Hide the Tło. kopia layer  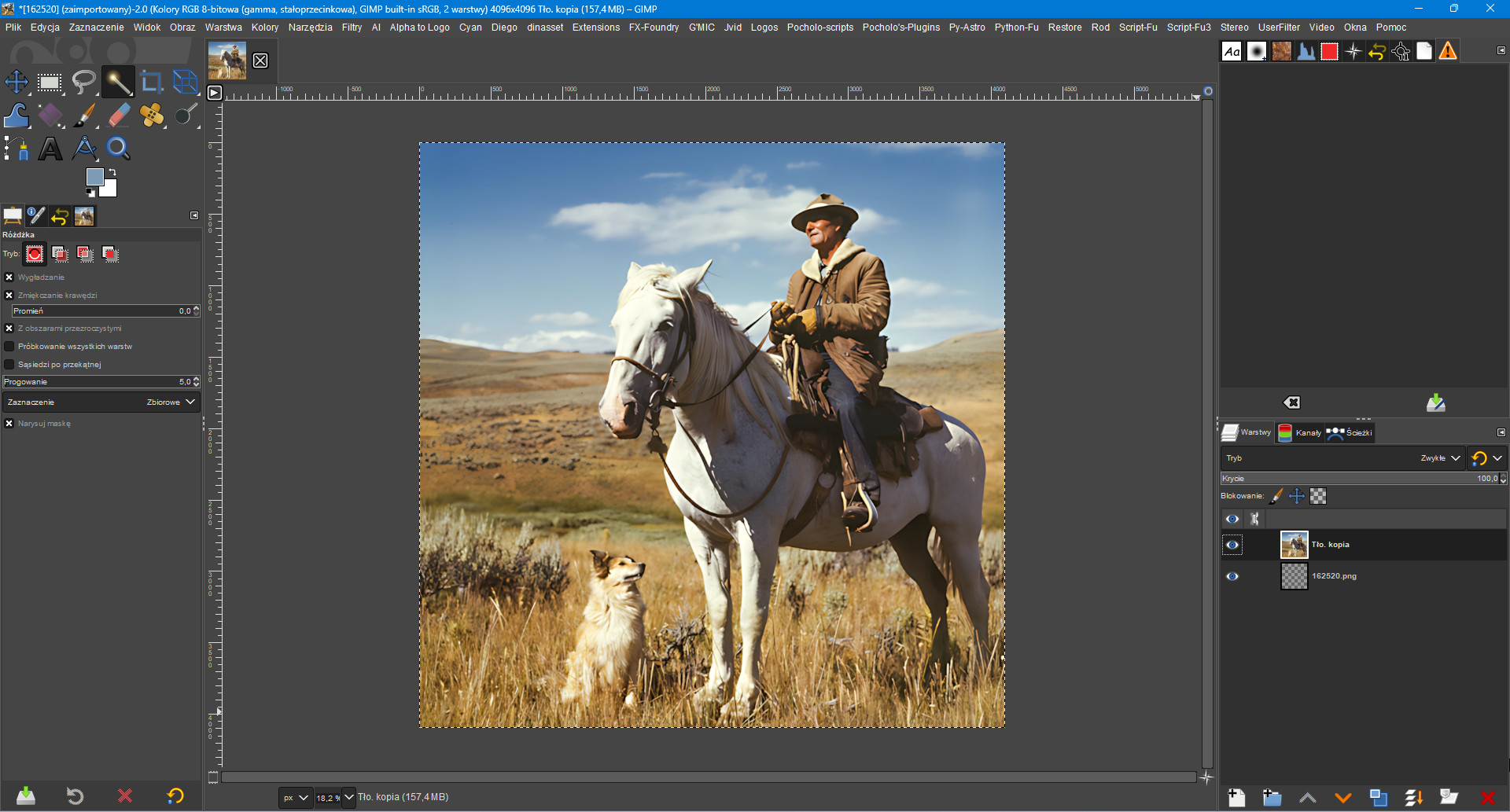point(1232,545)
